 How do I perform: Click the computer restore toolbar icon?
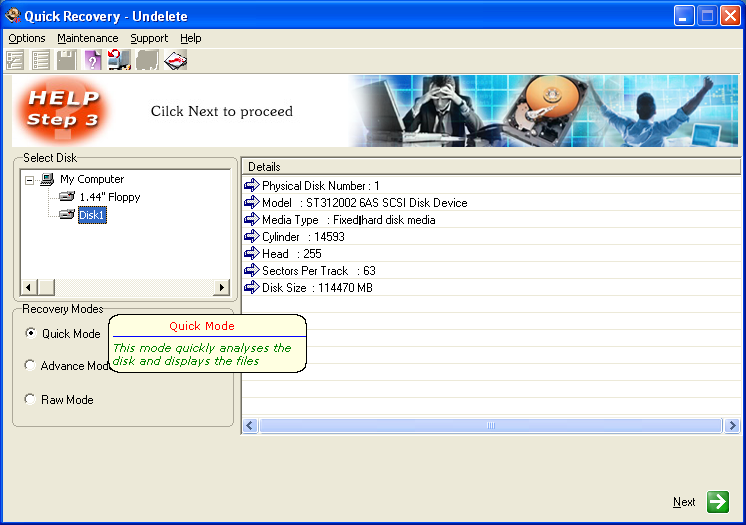(119, 60)
